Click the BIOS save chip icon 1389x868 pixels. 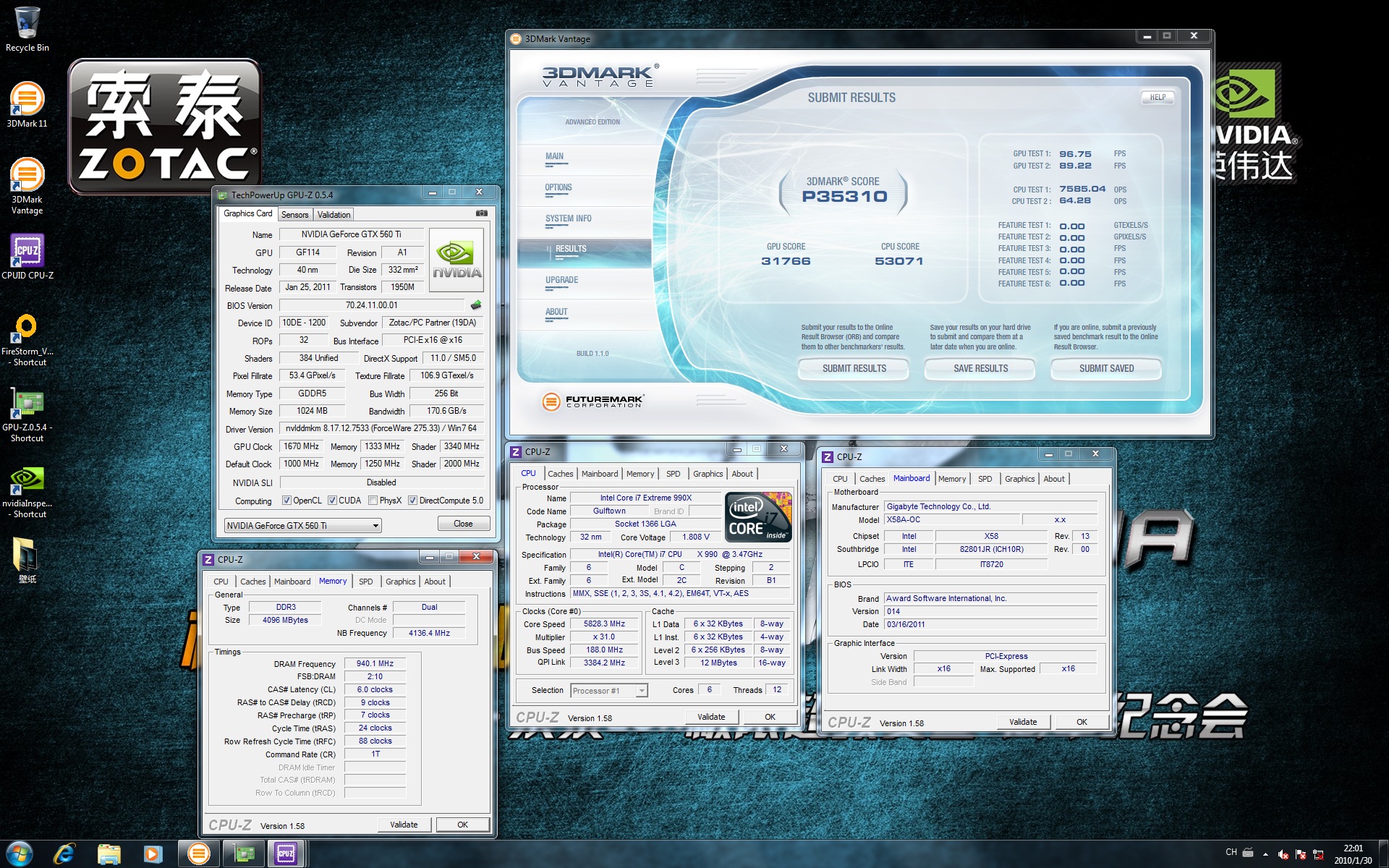[x=476, y=305]
